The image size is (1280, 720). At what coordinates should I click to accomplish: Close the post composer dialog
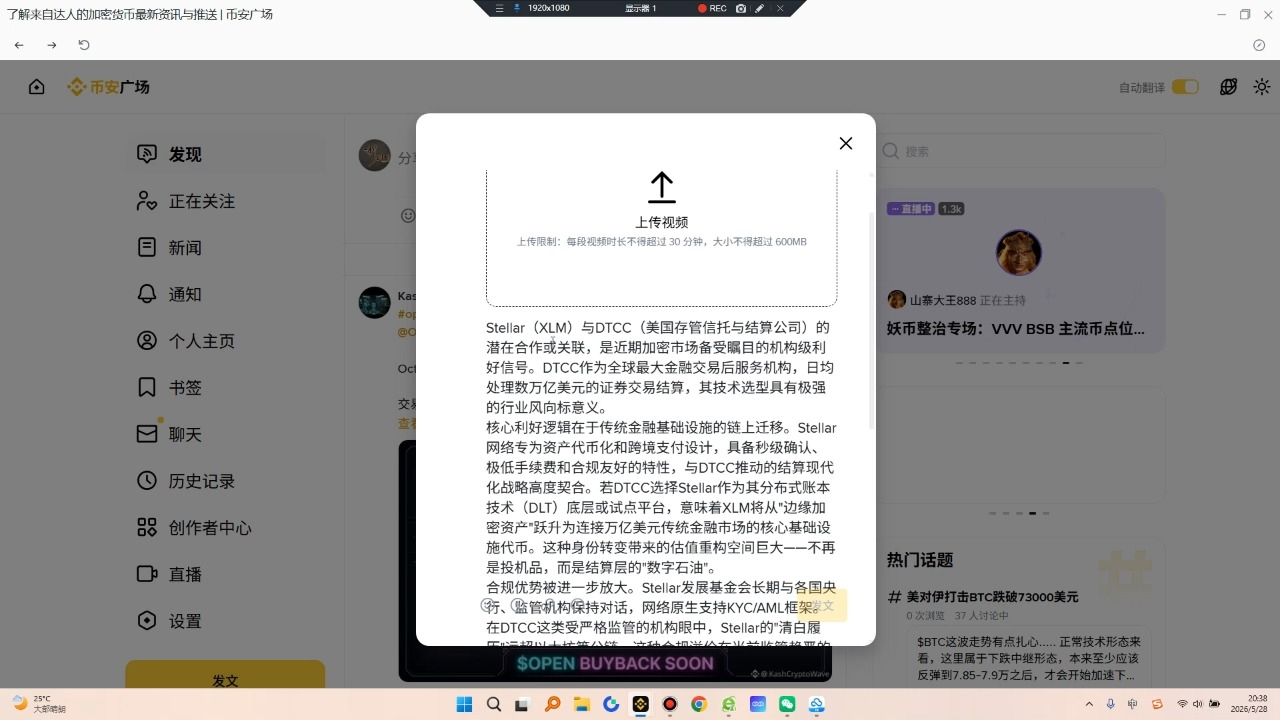pos(846,143)
